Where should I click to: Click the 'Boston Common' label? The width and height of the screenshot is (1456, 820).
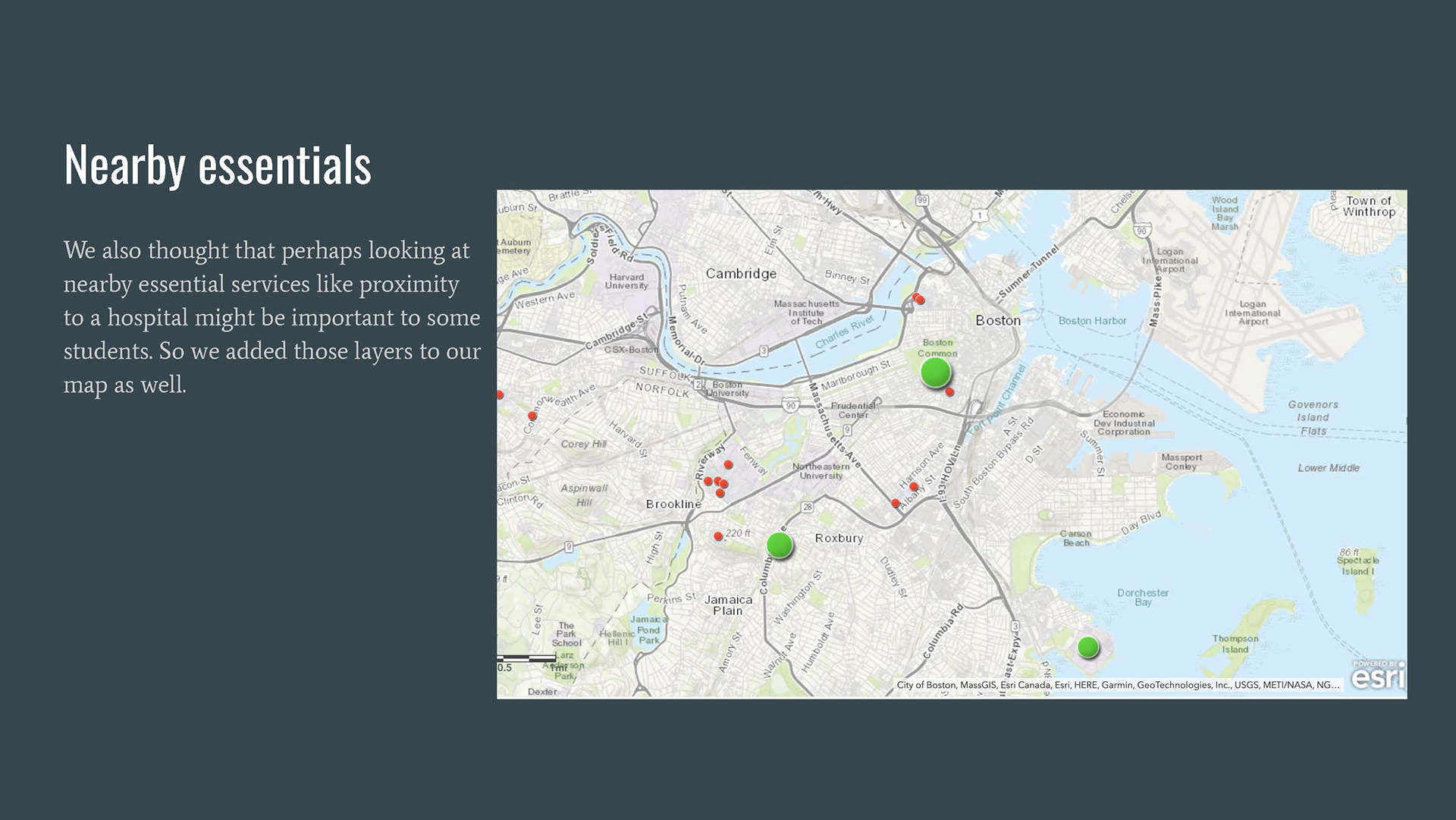coord(937,348)
